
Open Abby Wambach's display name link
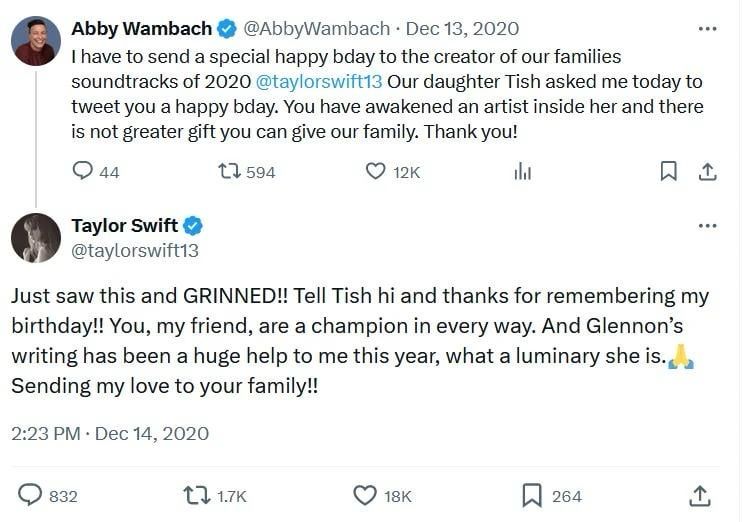[129, 28]
